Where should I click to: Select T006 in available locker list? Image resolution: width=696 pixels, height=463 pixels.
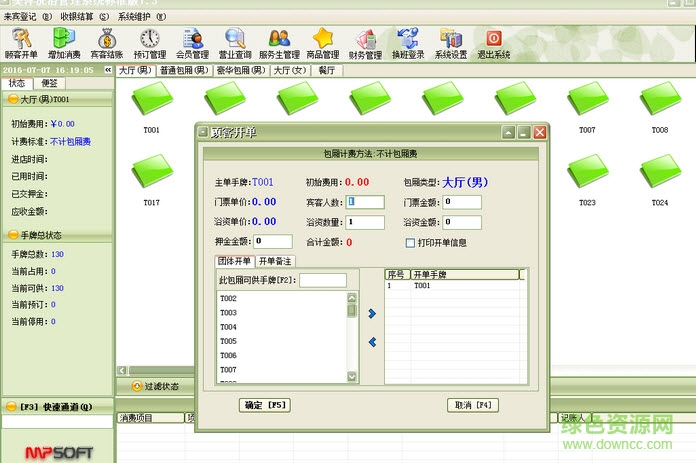[x=282, y=355]
